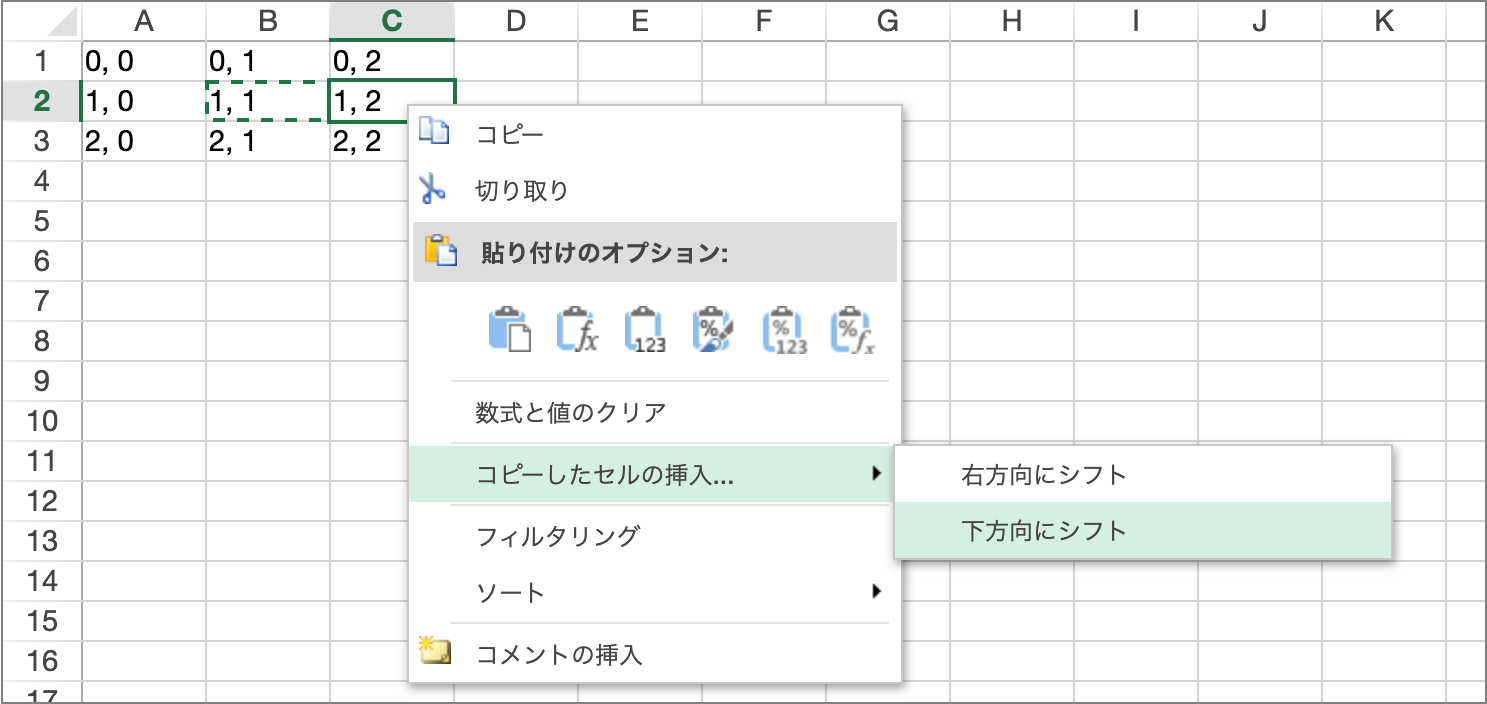Select row 16 header
Viewport: 1487px width, 704px height.
[x=42, y=661]
